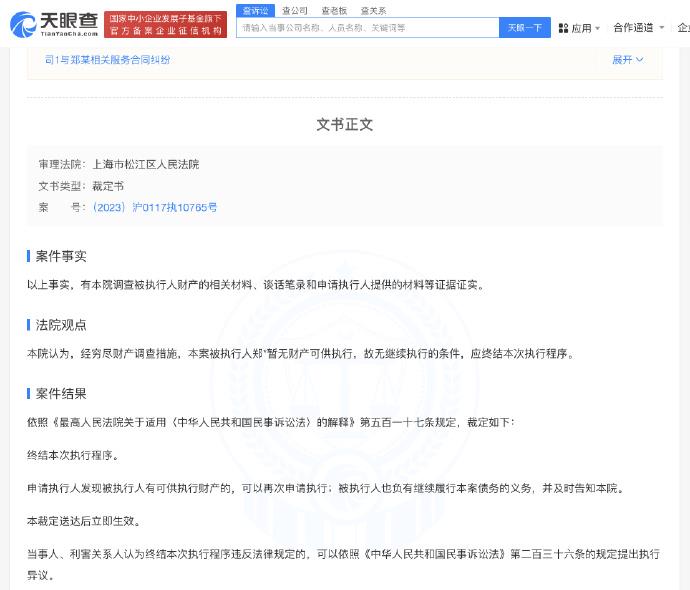Click the 案件结果 section heading

click(x=61, y=394)
